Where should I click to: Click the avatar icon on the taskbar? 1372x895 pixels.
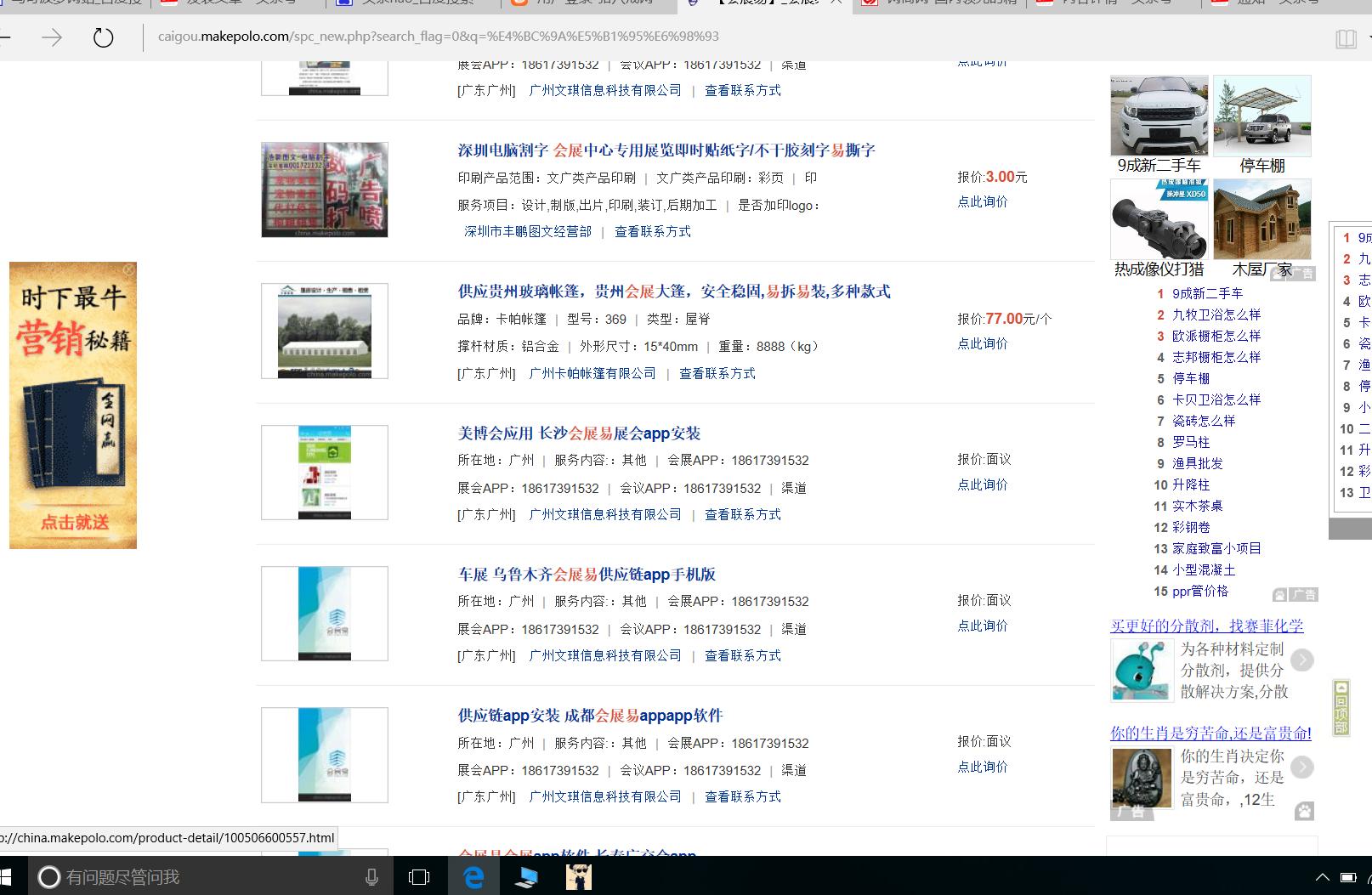coord(580,876)
